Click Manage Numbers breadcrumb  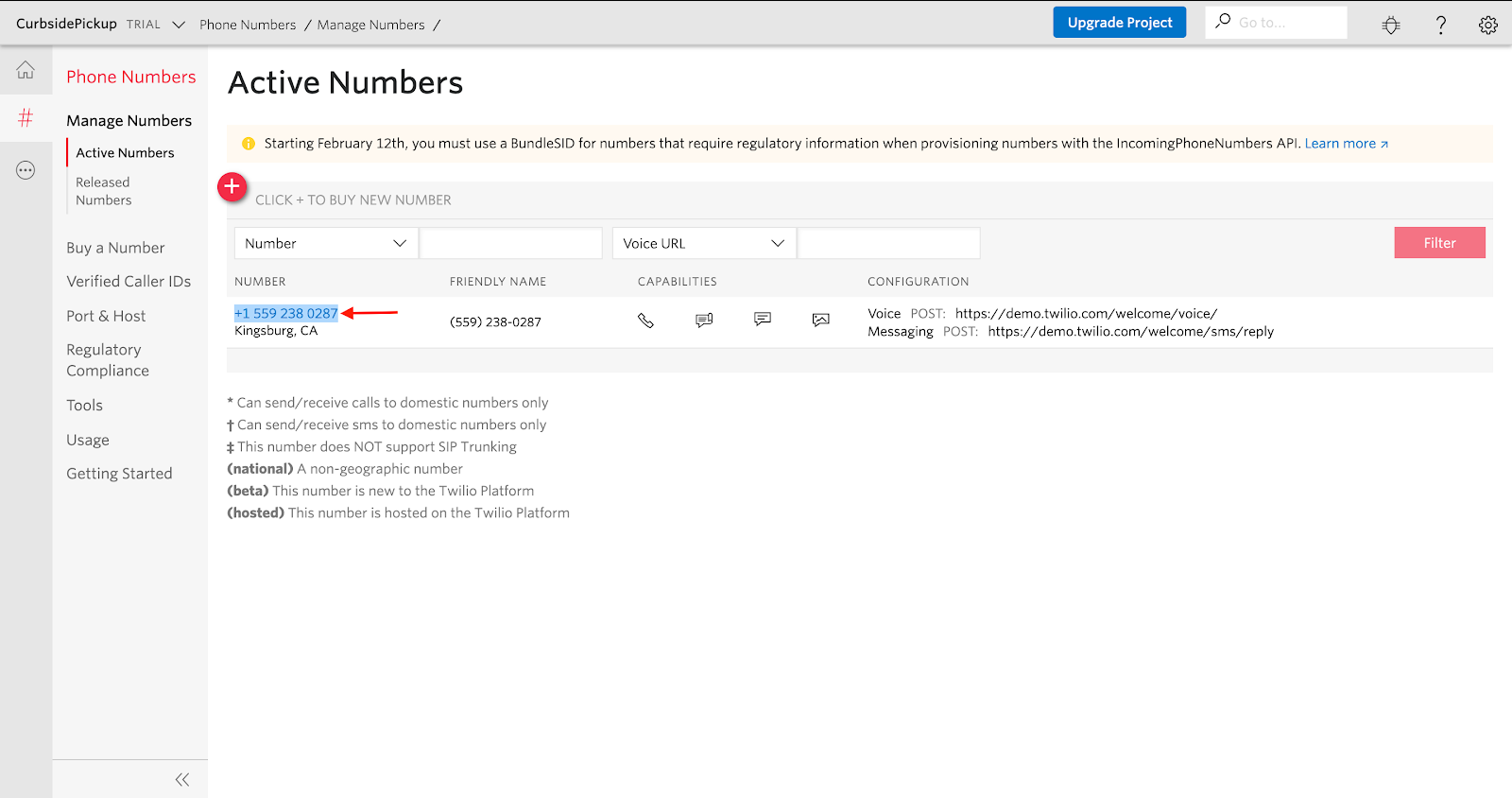coord(371,25)
